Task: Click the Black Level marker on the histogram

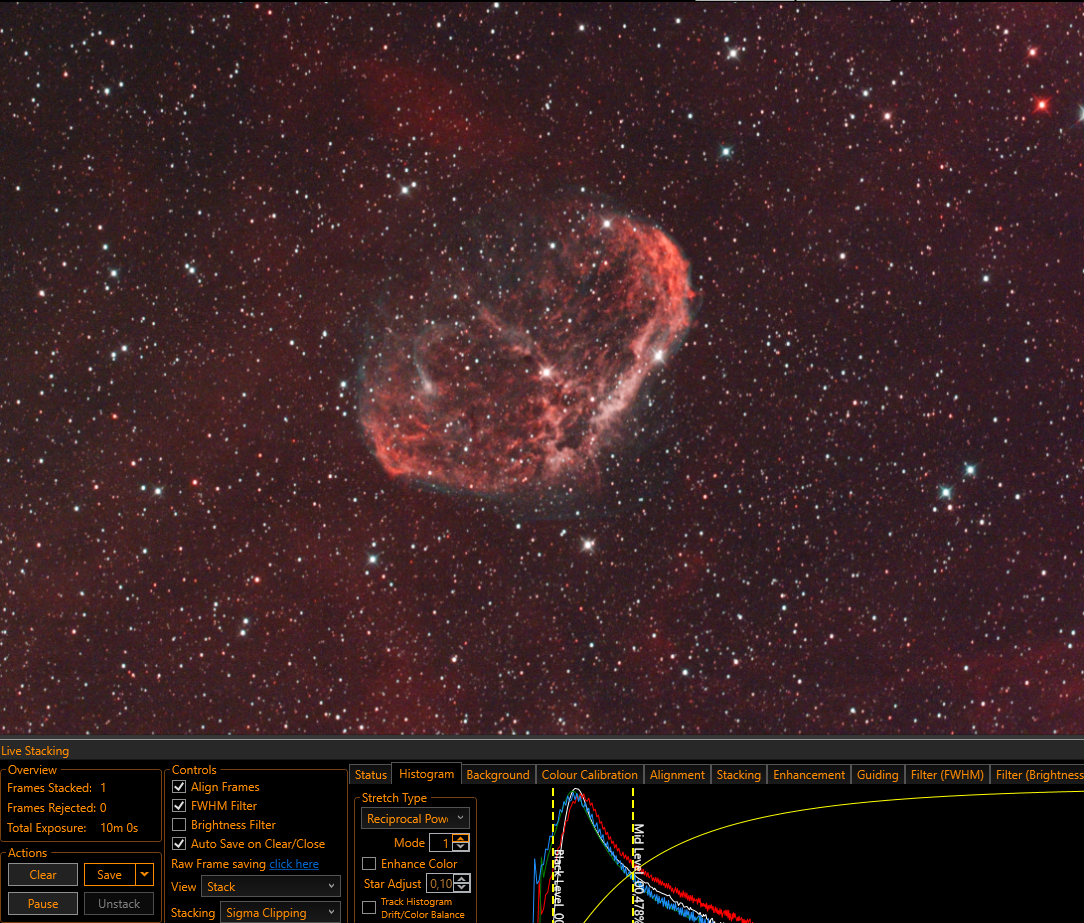Action: pos(554,855)
